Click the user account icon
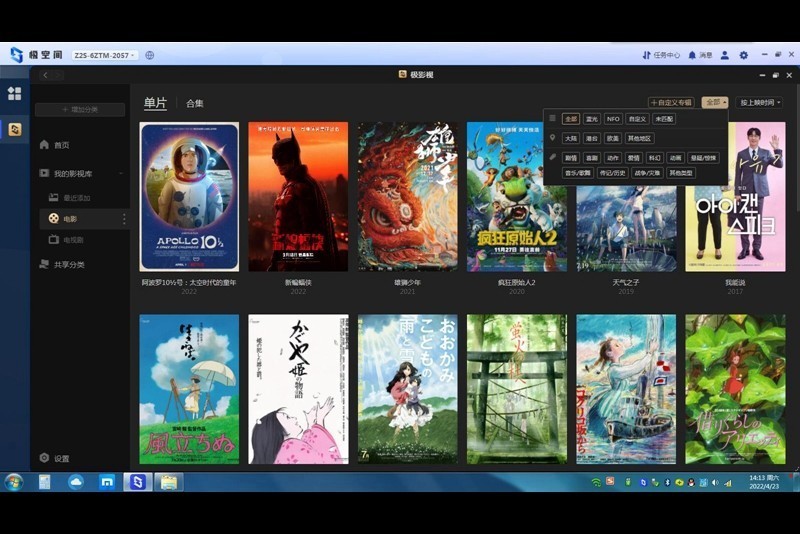The height and width of the screenshot is (534, 800). pos(725,55)
